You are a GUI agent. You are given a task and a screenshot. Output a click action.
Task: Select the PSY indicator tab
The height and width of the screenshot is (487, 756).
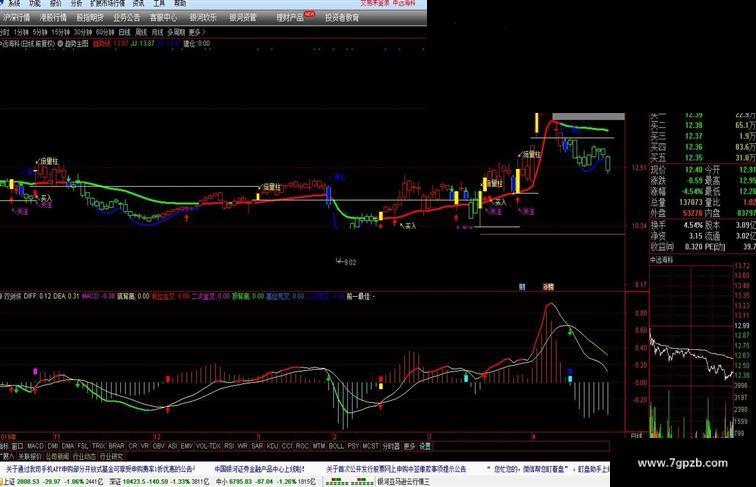pyautogui.click(x=353, y=446)
